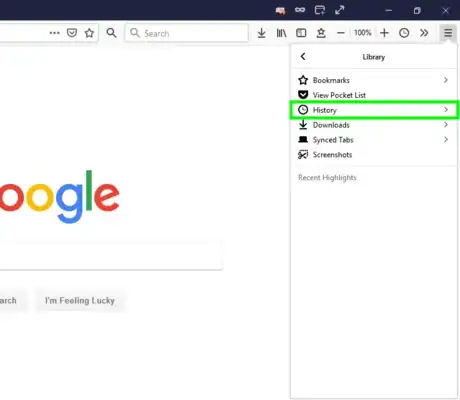Show more tools overflow chevron
The width and height of the screenshot is (460, 400).
point(424,33)
